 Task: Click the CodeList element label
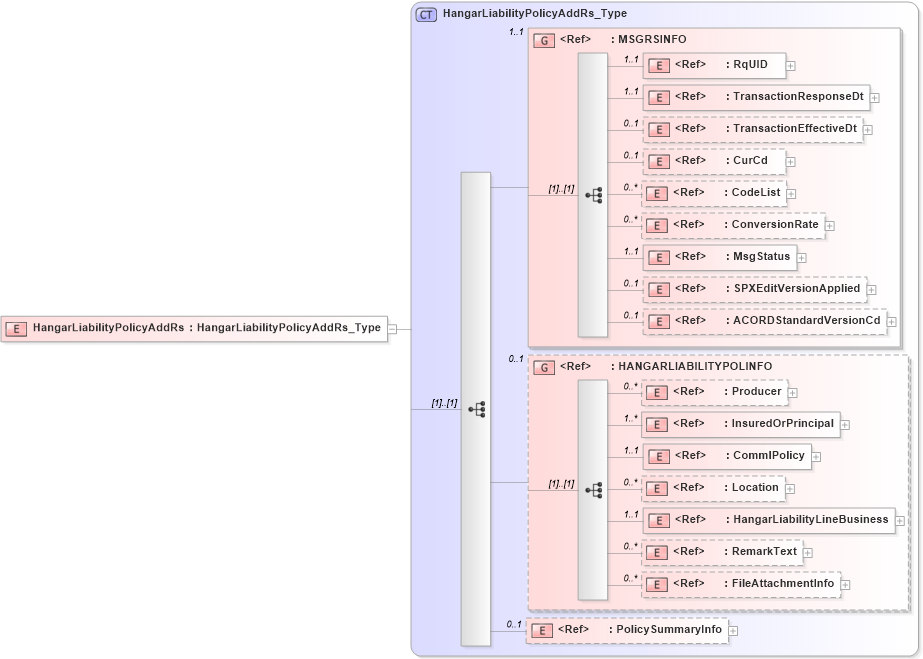tap(752, 193)
